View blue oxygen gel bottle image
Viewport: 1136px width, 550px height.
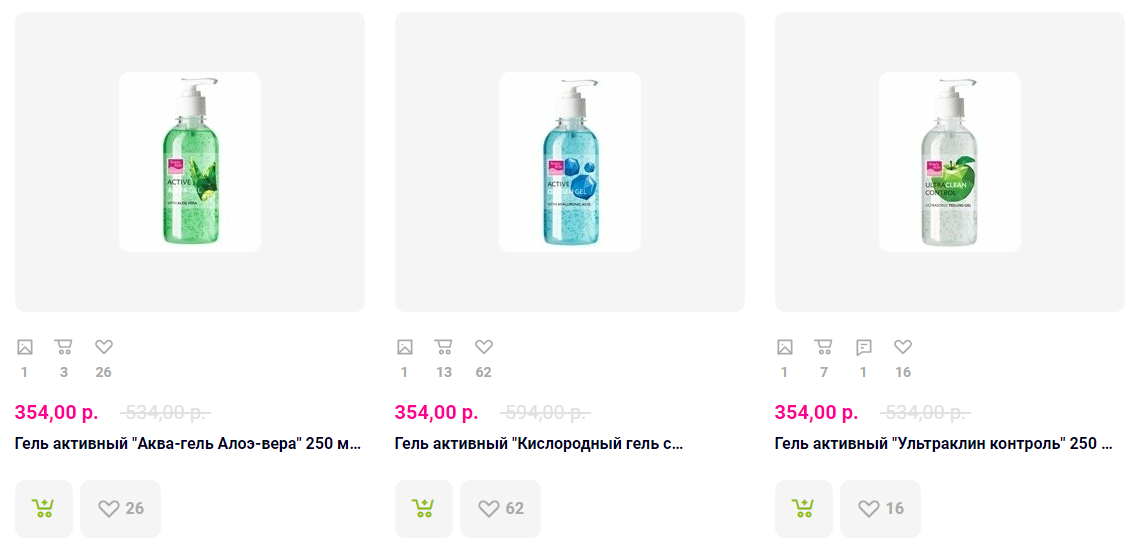pos(570,162)
